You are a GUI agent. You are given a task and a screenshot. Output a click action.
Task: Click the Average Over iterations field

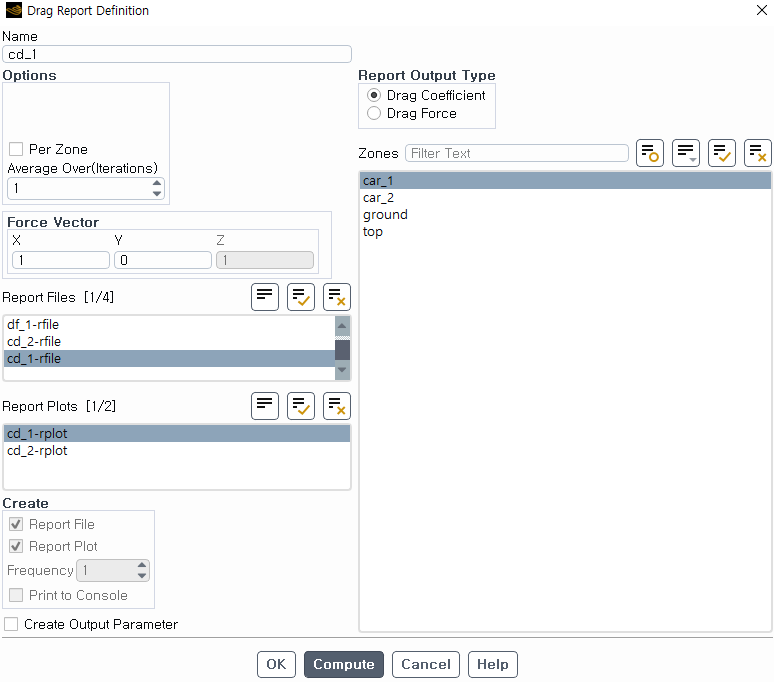tap(79, 188)
